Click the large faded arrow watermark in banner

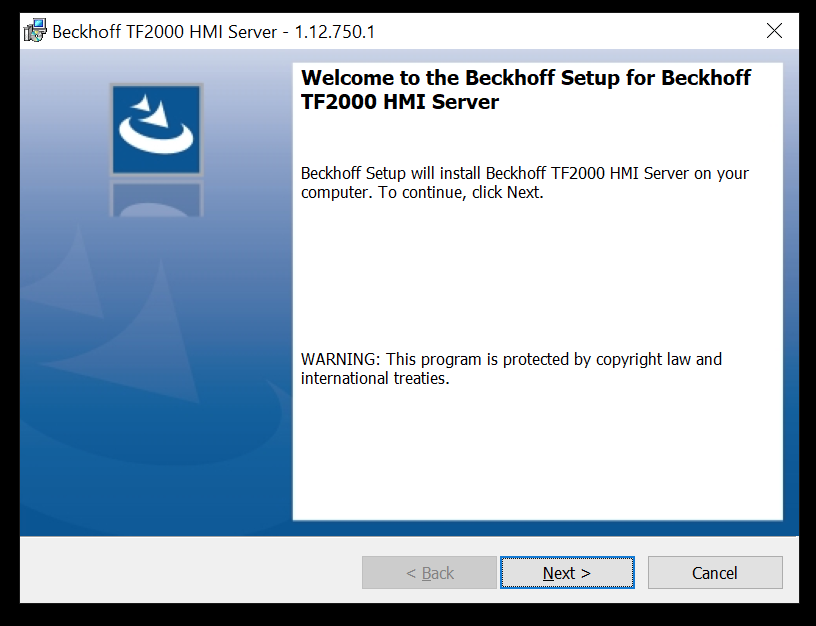pyautogui.click(x=130, y=333)
